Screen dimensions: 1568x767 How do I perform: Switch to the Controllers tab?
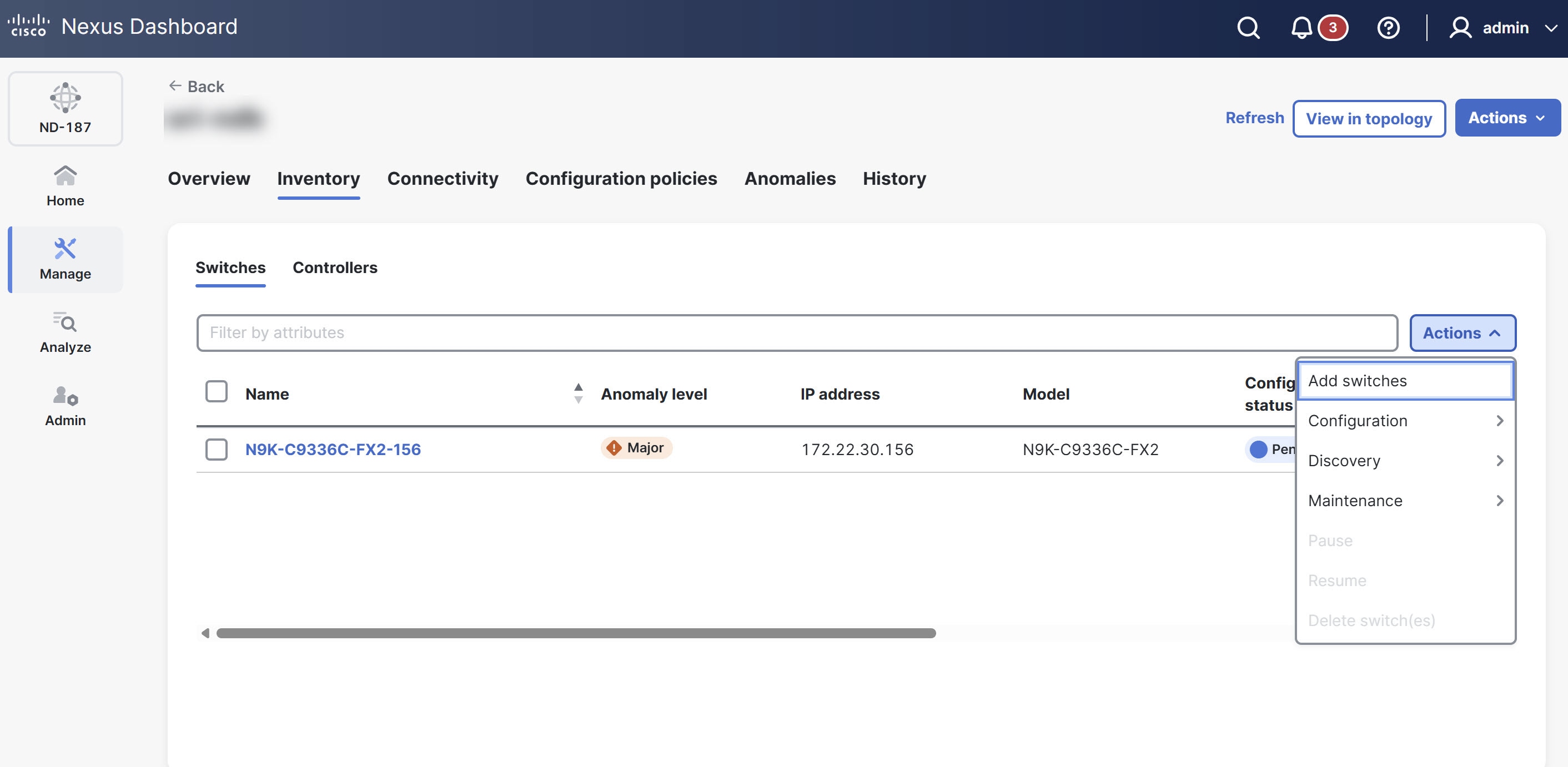click(335, 268)
